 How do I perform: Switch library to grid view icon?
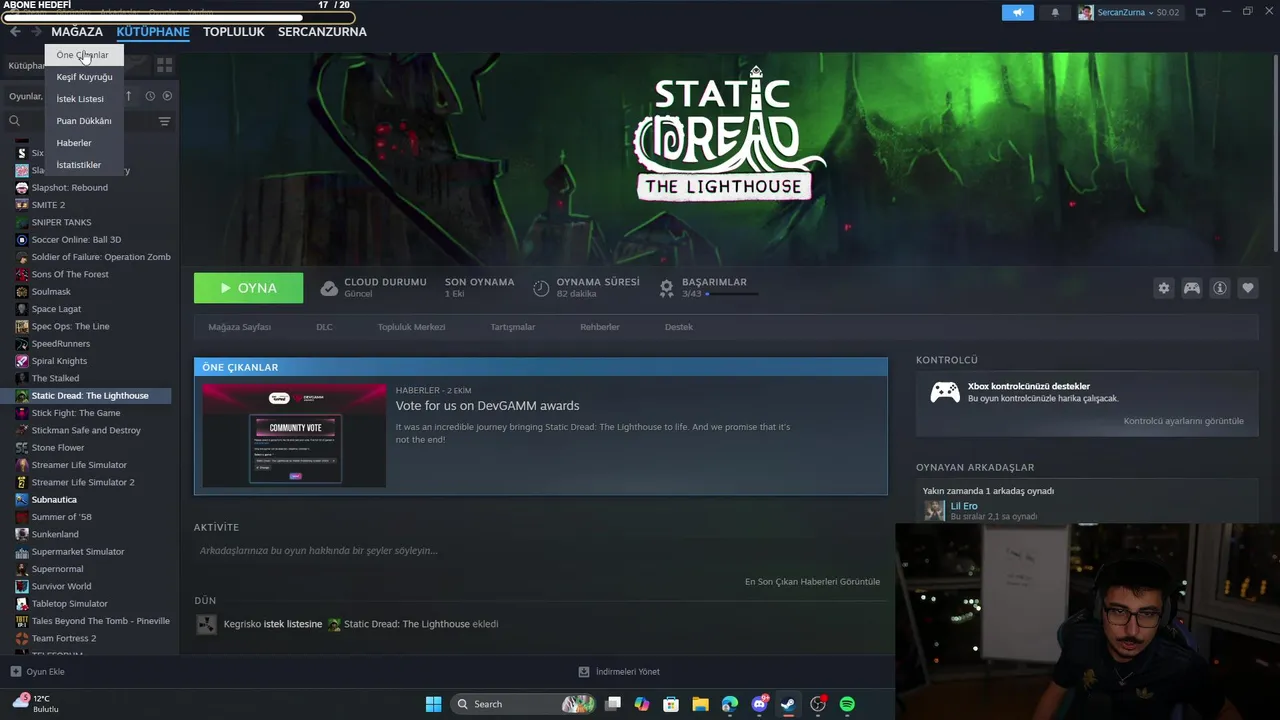pos(165,65)
